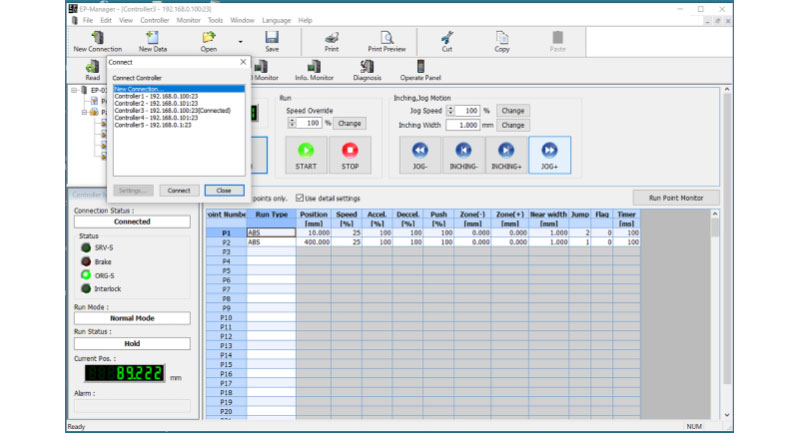Click the INCHING+ motion button
Viewport: 800px width, 433px height.
[506, 155]
